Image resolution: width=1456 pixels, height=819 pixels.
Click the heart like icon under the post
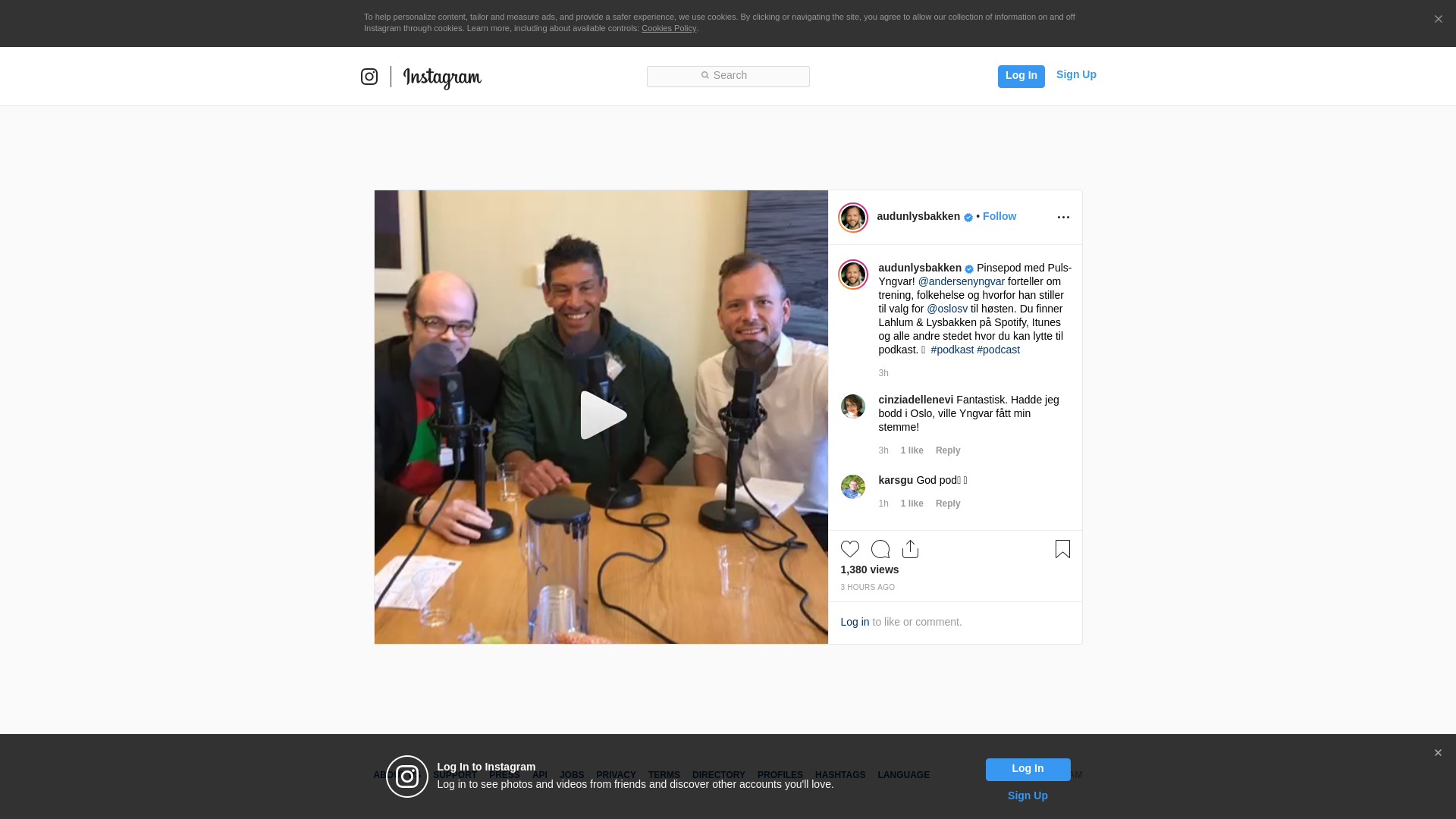(x=849, y=549)
